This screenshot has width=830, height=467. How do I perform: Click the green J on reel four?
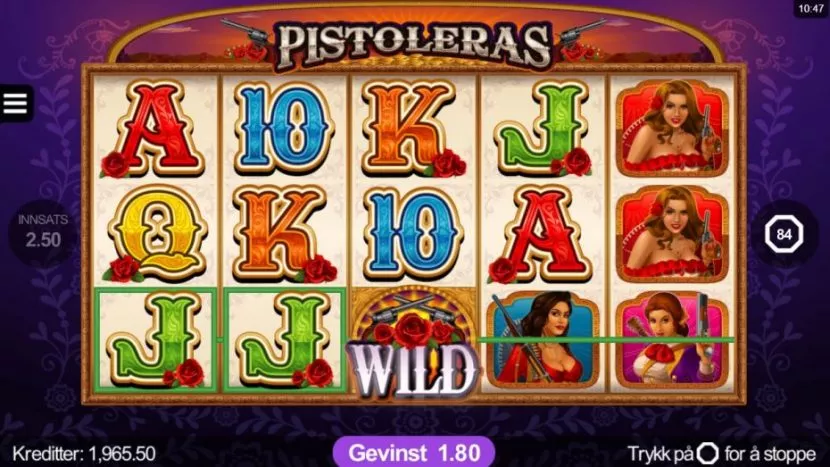543,129
